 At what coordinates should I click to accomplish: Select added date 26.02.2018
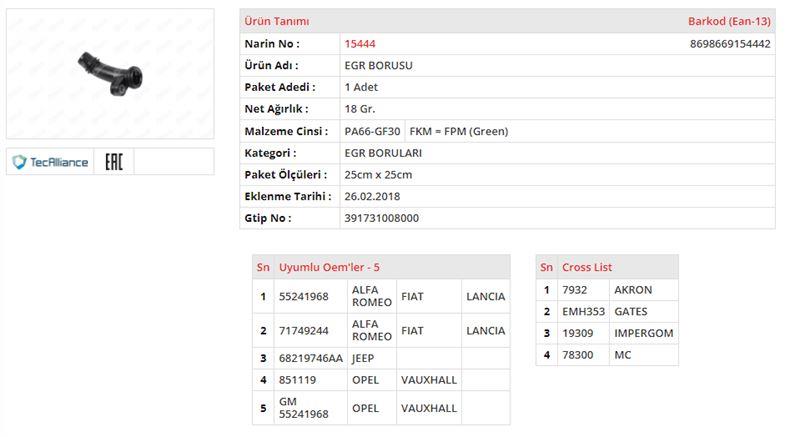coord(372,196)
